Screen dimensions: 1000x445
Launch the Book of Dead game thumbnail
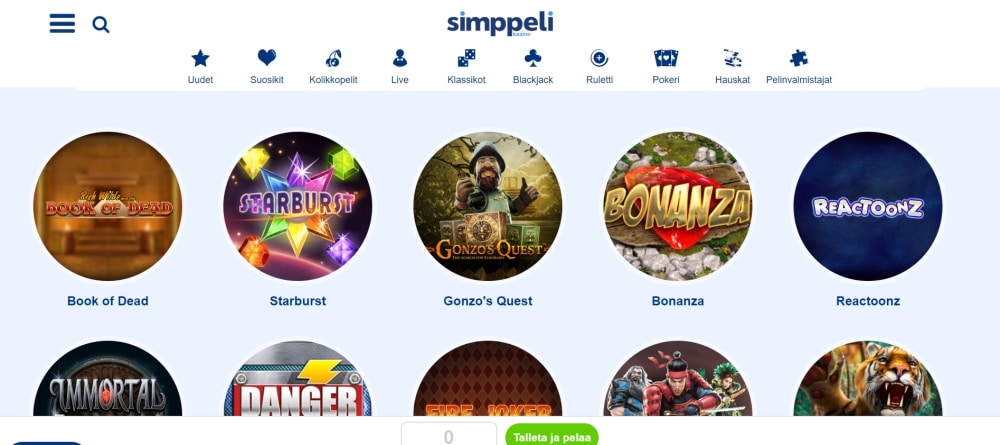[x=108, y=206]
